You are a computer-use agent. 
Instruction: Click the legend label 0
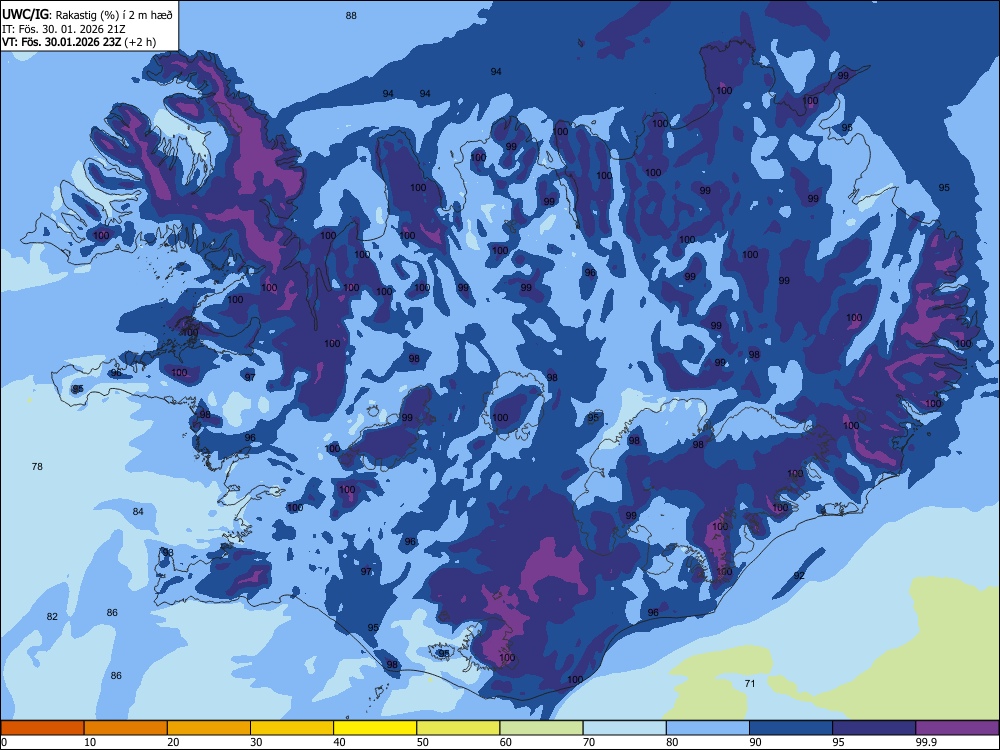(x=4, y=742)
